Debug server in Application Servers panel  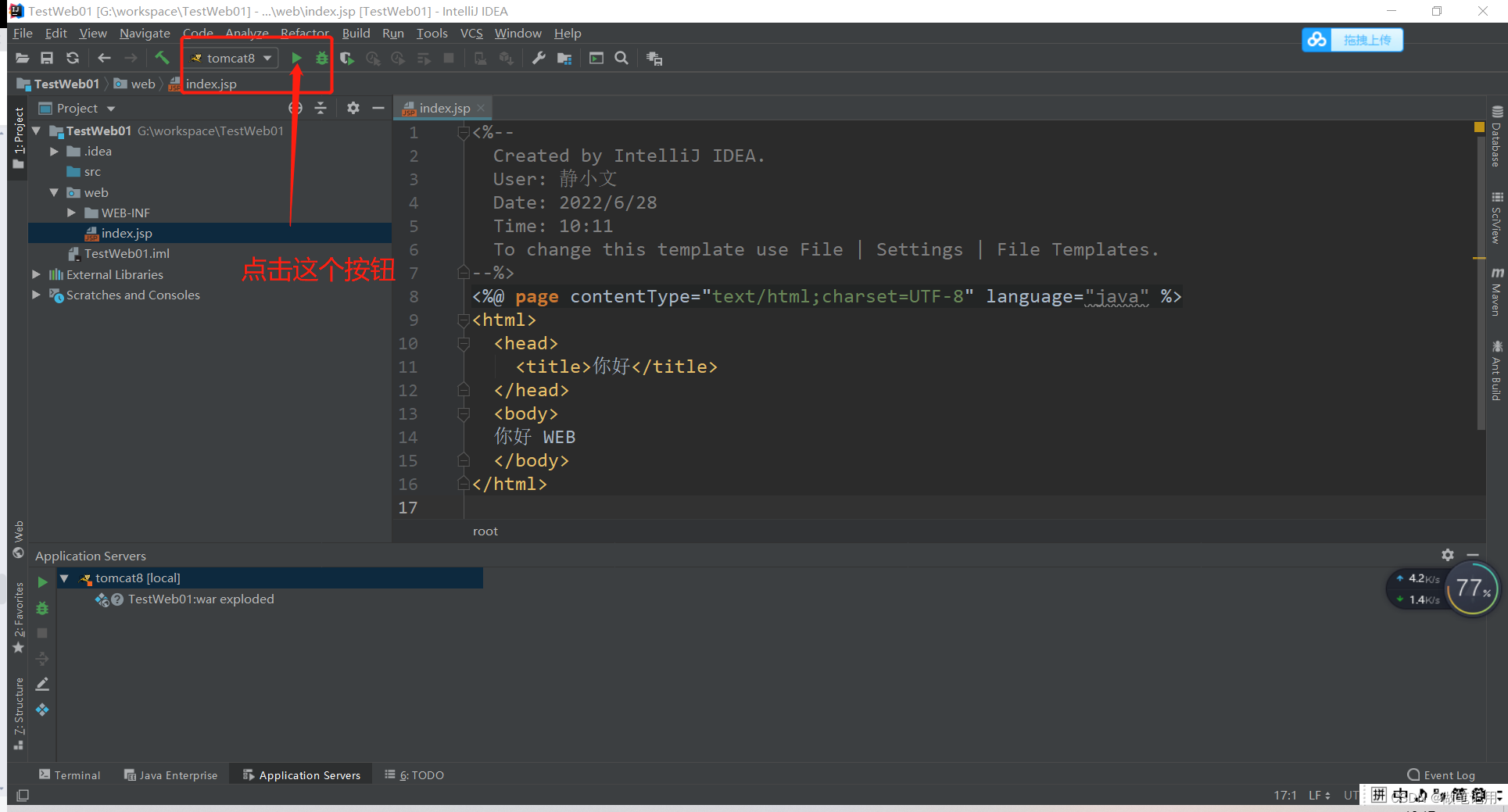click(x=42, y=608)
